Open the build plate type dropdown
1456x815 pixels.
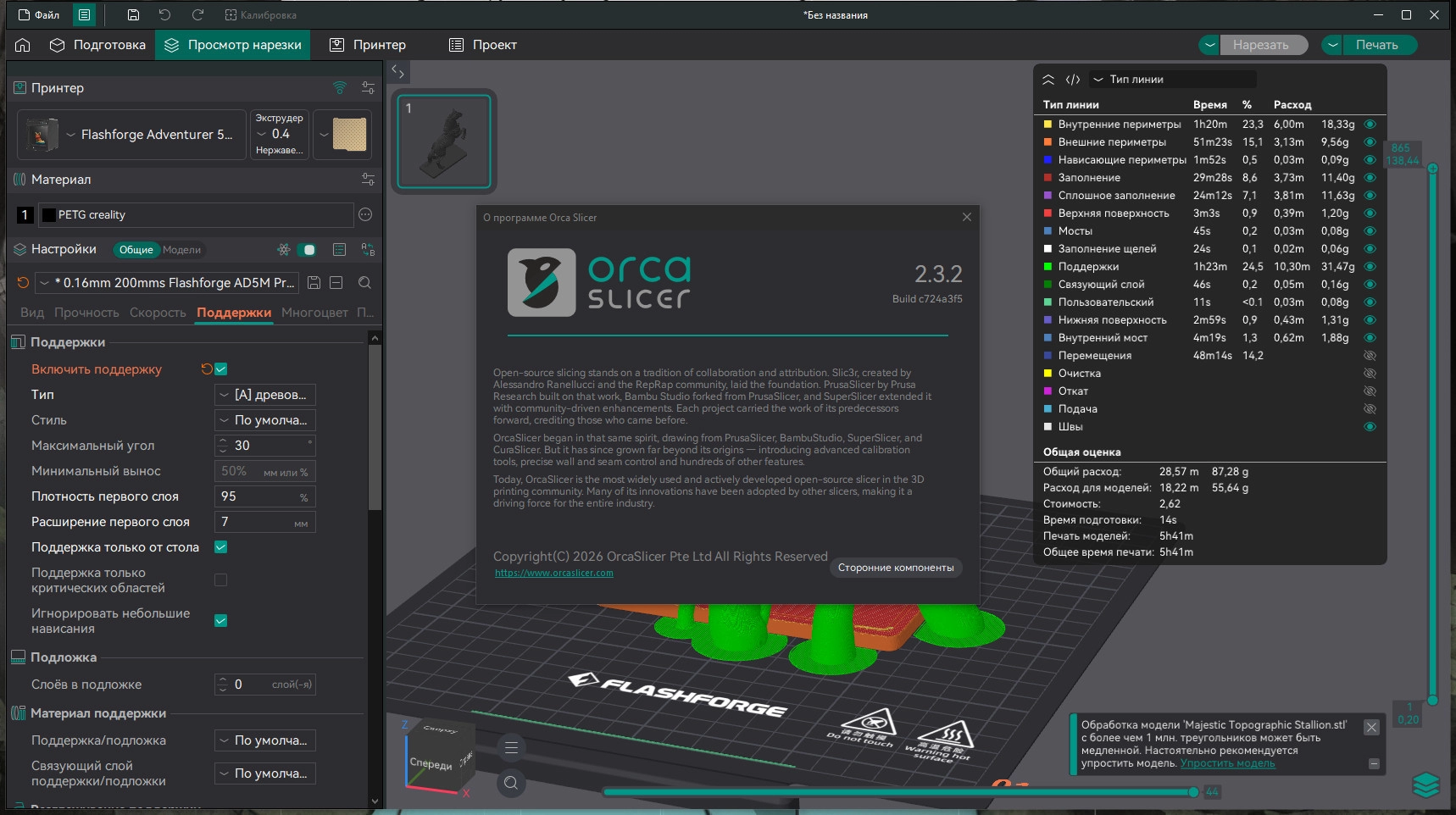point(342,135)
